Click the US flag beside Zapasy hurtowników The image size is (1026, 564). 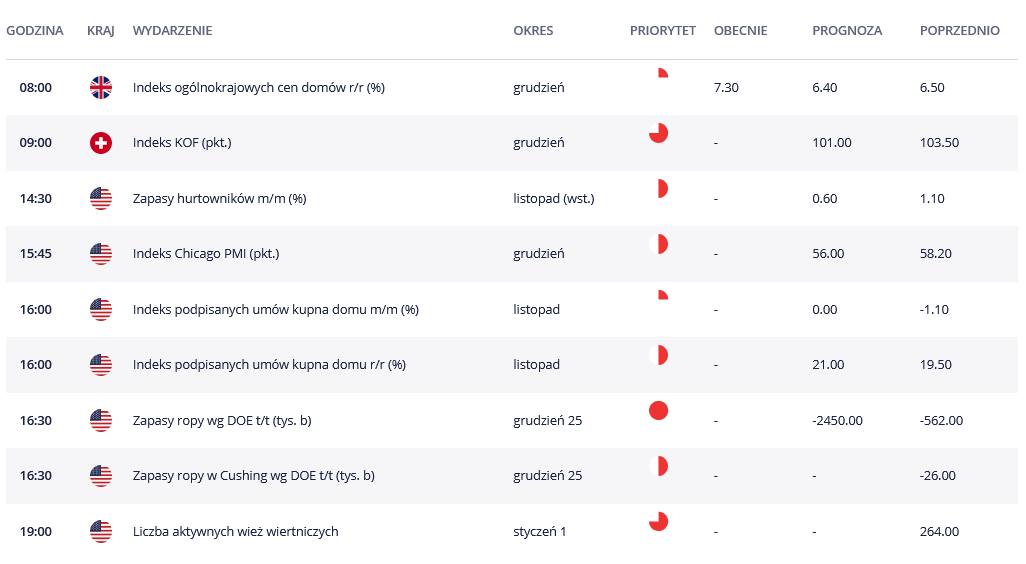point(101,198)
